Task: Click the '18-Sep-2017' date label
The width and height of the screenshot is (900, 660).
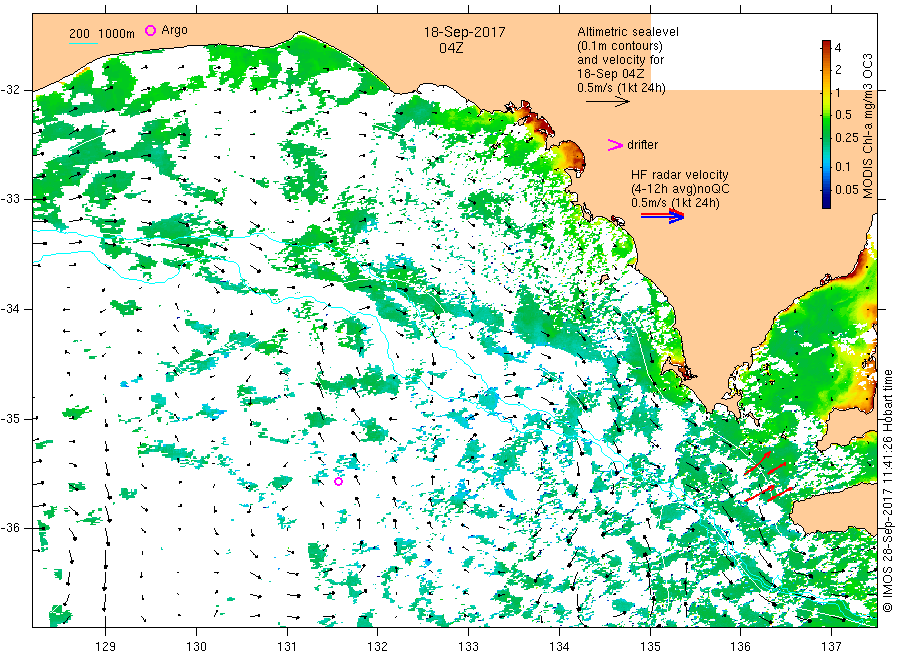Action: [464, 32]
